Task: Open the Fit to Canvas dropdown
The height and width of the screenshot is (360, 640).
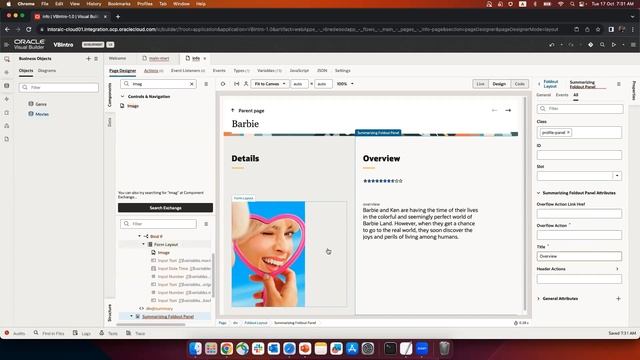Action: [270, 84]
